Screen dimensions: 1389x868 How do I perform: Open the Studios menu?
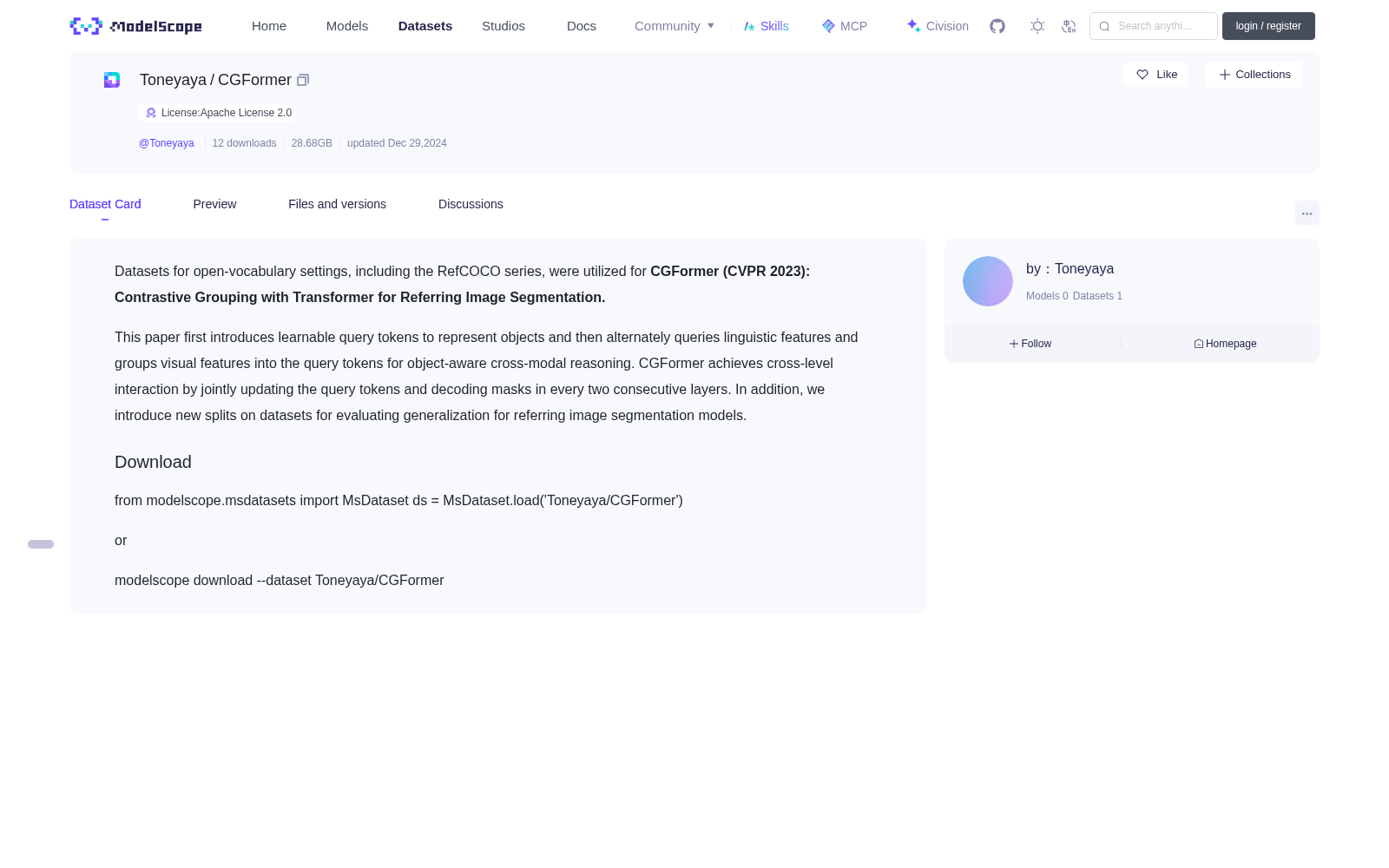504,26
